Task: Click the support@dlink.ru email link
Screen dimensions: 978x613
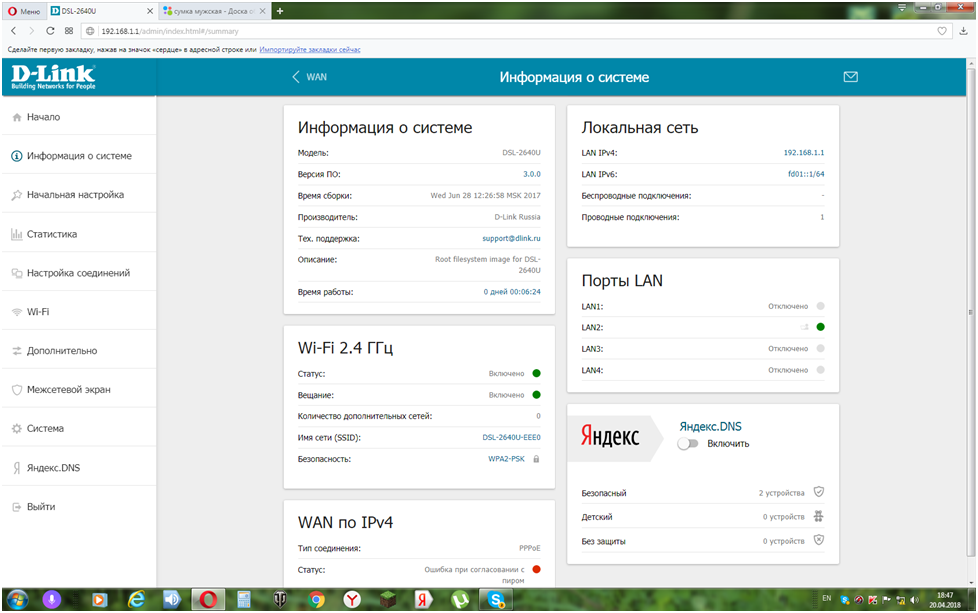Action: click(x=511, y=239)
